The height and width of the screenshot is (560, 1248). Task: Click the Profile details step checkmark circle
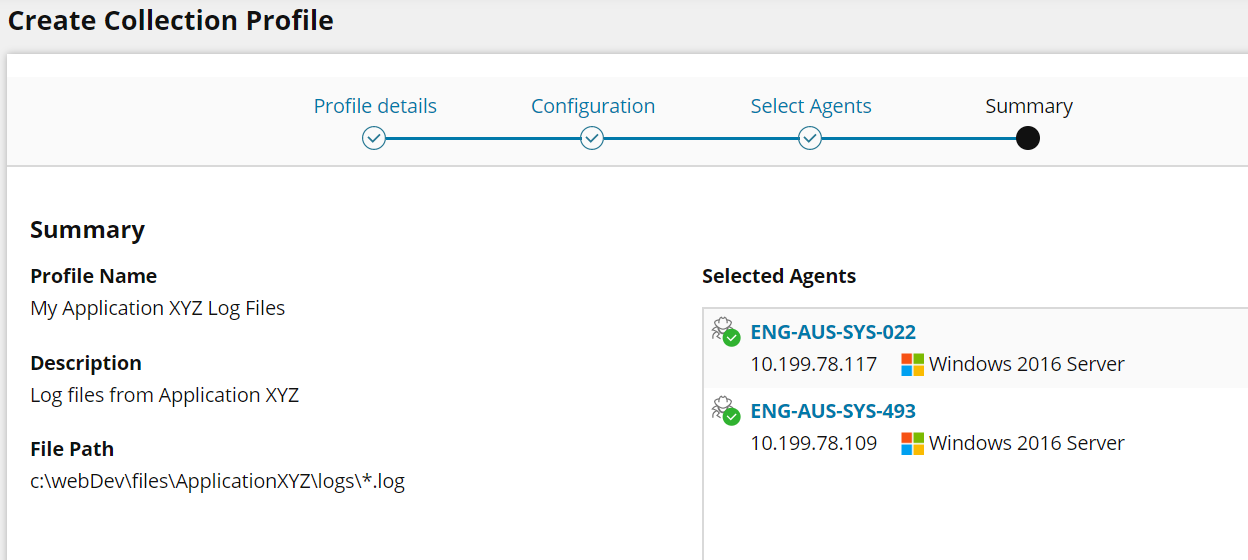374,138
